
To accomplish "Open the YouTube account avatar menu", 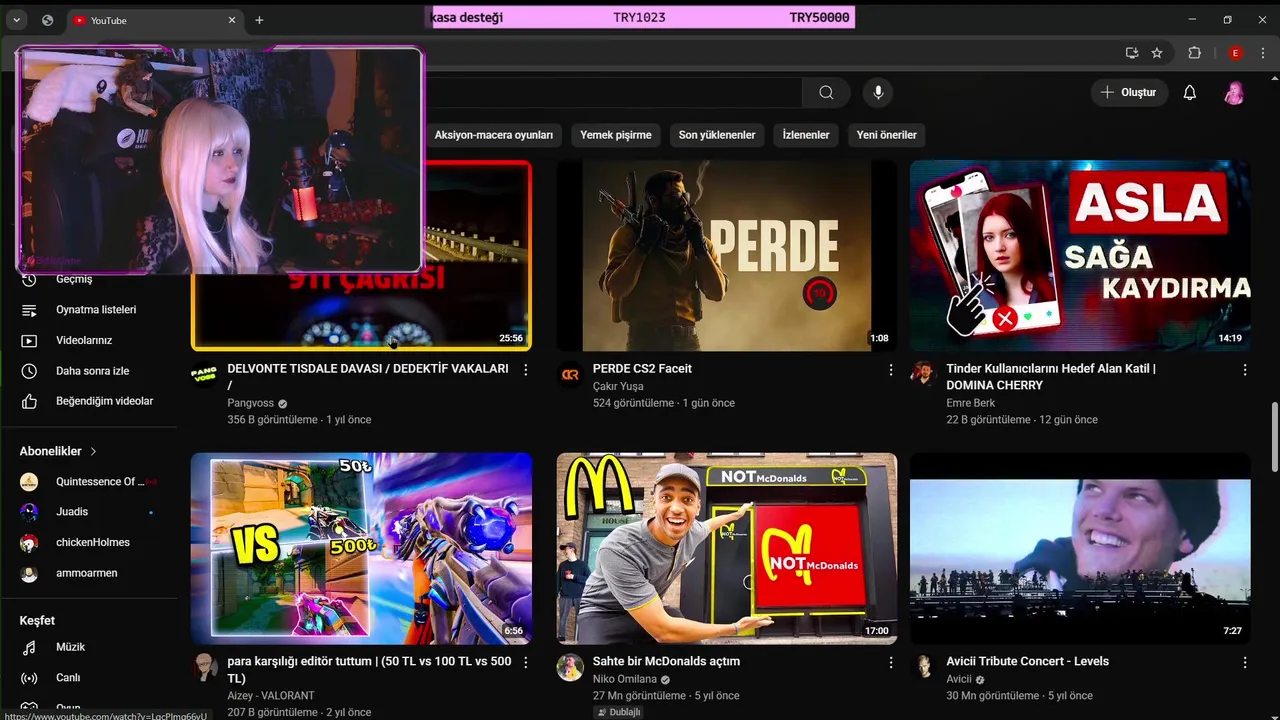I will click(1234, 93).
